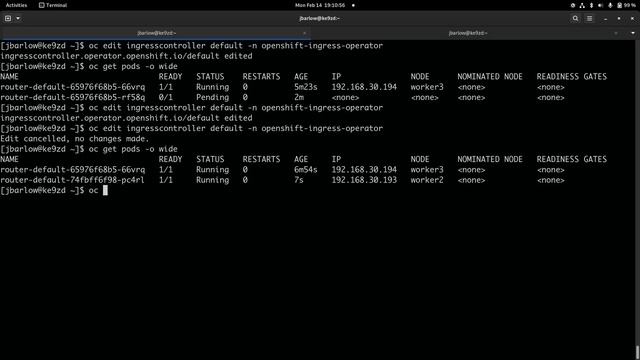
Task: Minimize the terminal window
Action: pos(605,19)
